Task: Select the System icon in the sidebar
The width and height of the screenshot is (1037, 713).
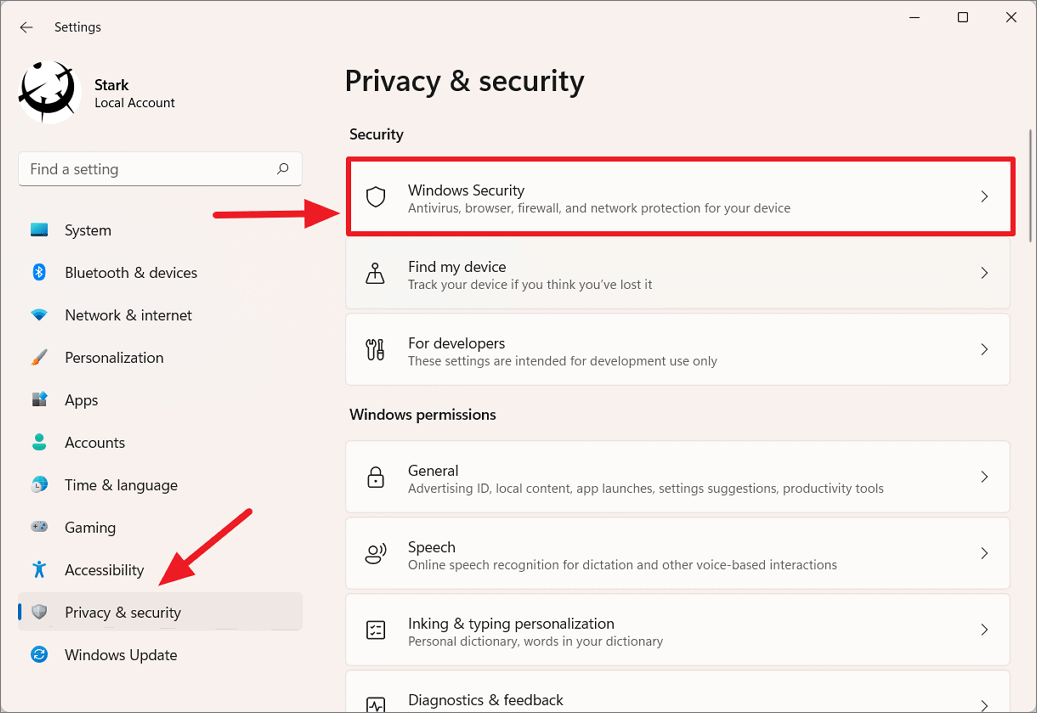Action: [39, 230]
